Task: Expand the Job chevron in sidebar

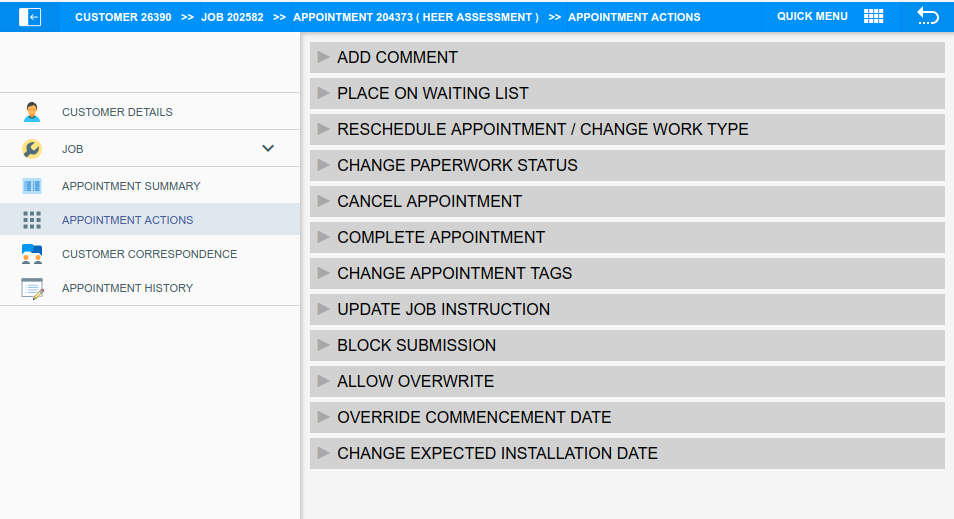Action: coord(268,148)
